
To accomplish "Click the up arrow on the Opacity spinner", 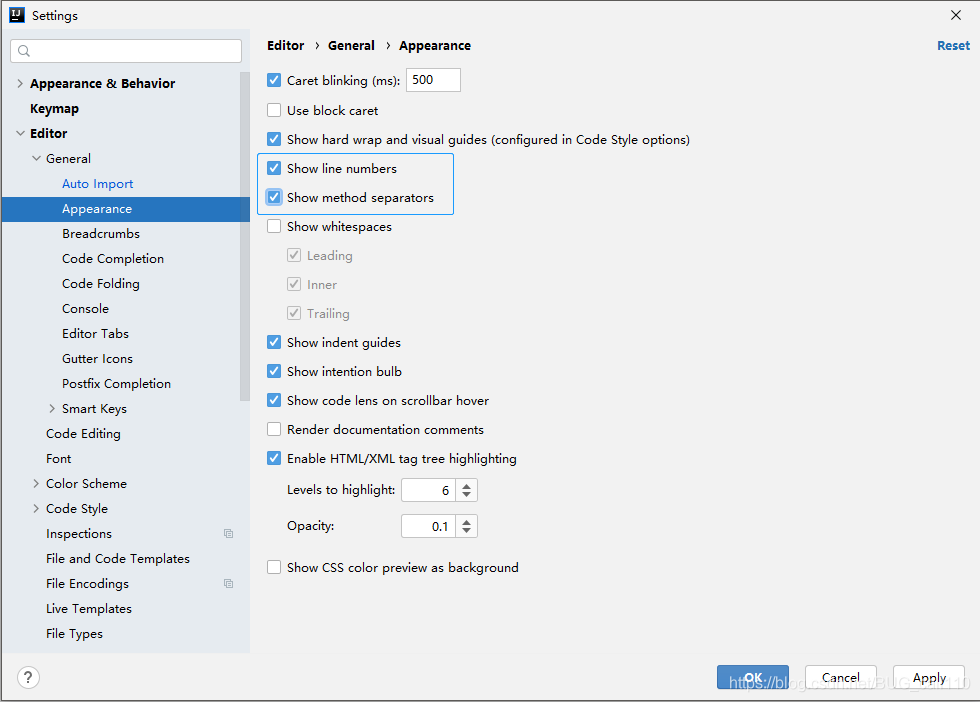I will (466, 521).
